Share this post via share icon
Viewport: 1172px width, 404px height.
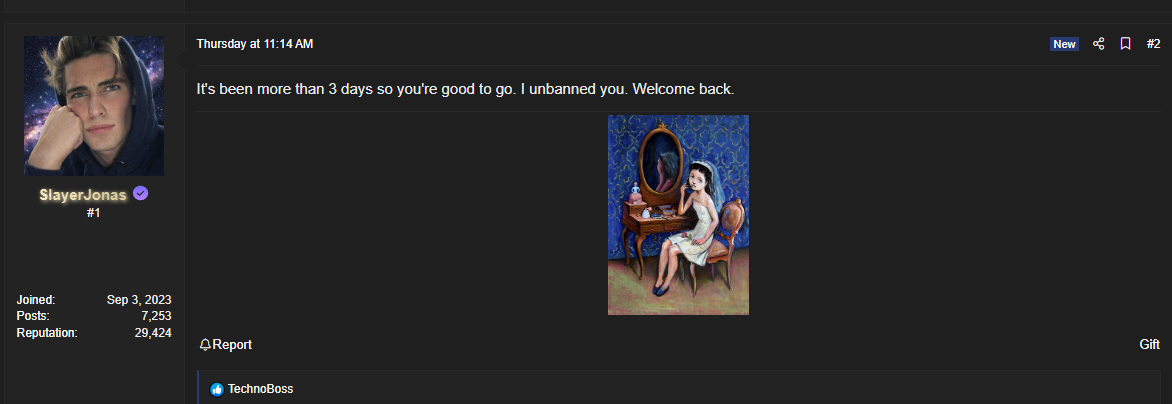(1098, 44)
